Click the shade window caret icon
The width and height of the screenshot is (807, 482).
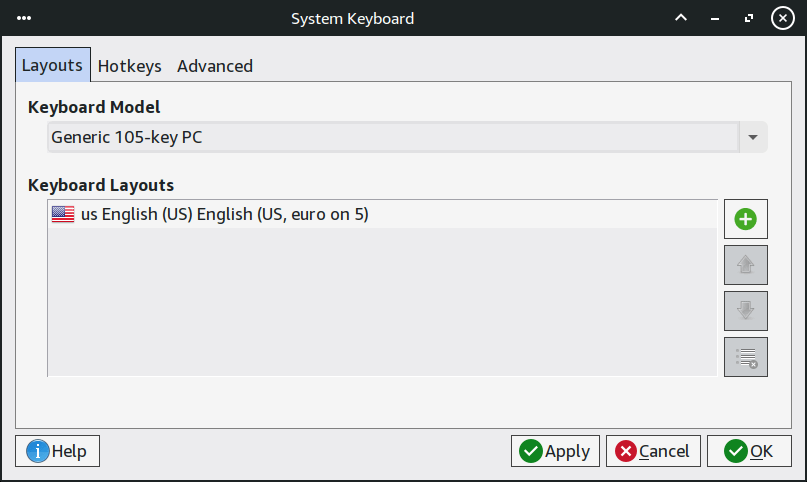[681, 18]
